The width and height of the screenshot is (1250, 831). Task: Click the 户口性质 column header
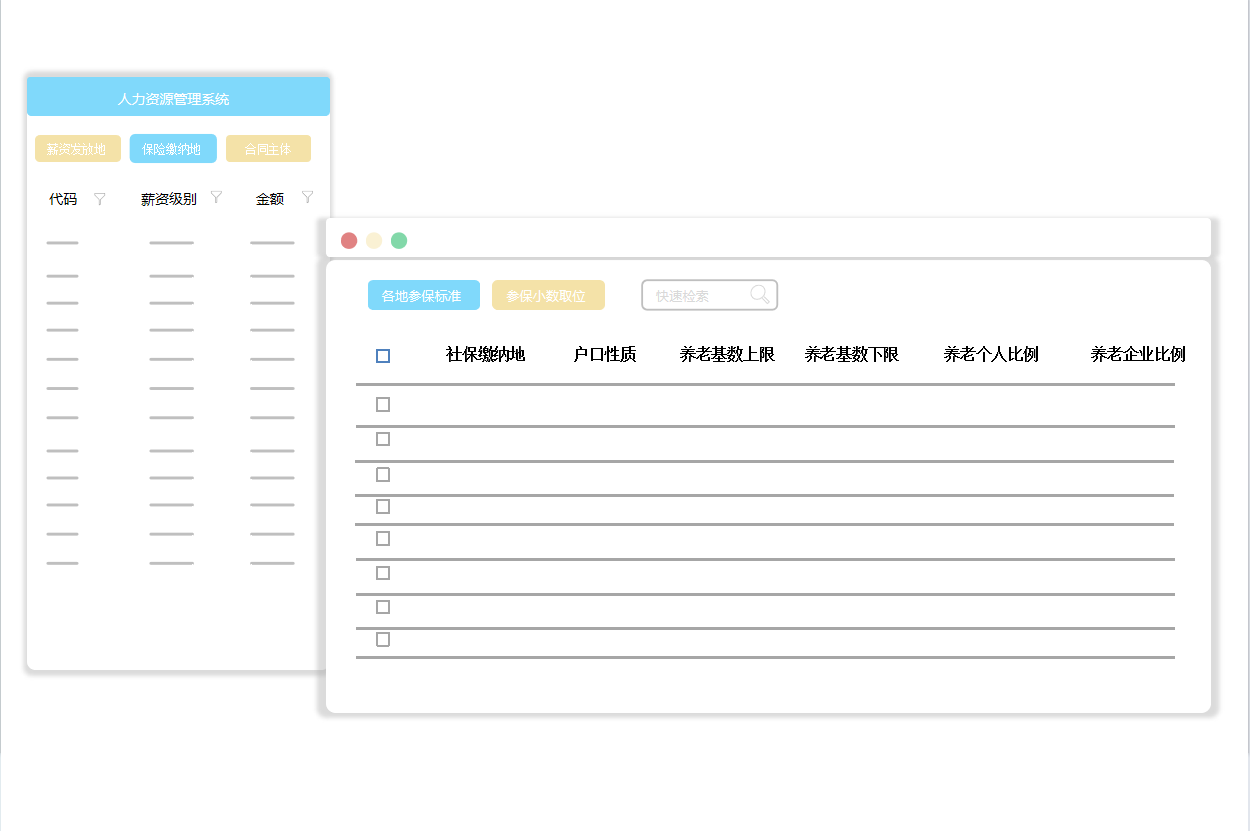click(605, 354)
